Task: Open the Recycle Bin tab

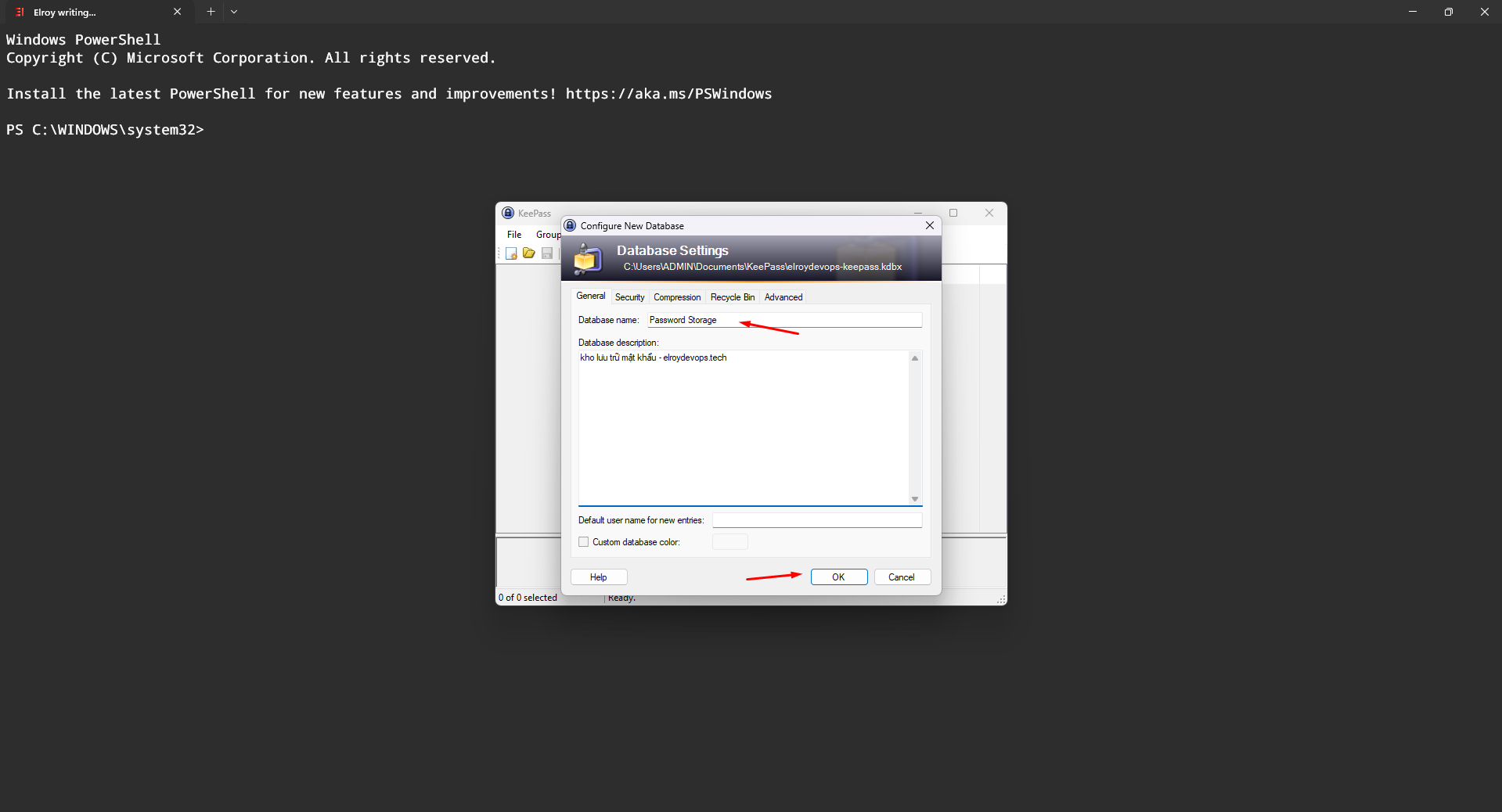Action: (x=733, y=297)
